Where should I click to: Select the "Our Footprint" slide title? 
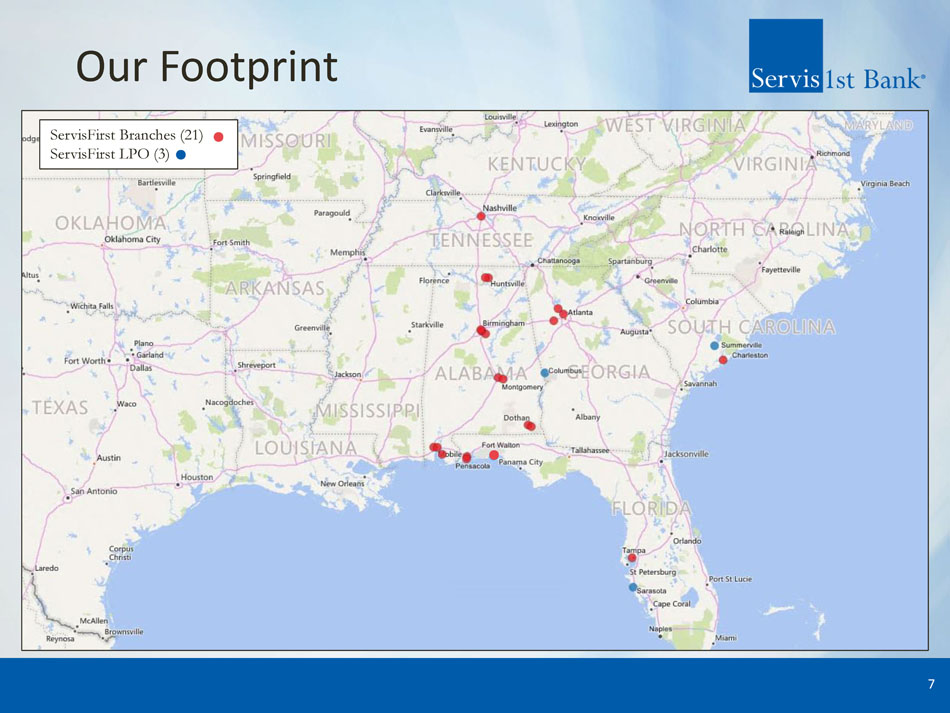tap(207, 67)
